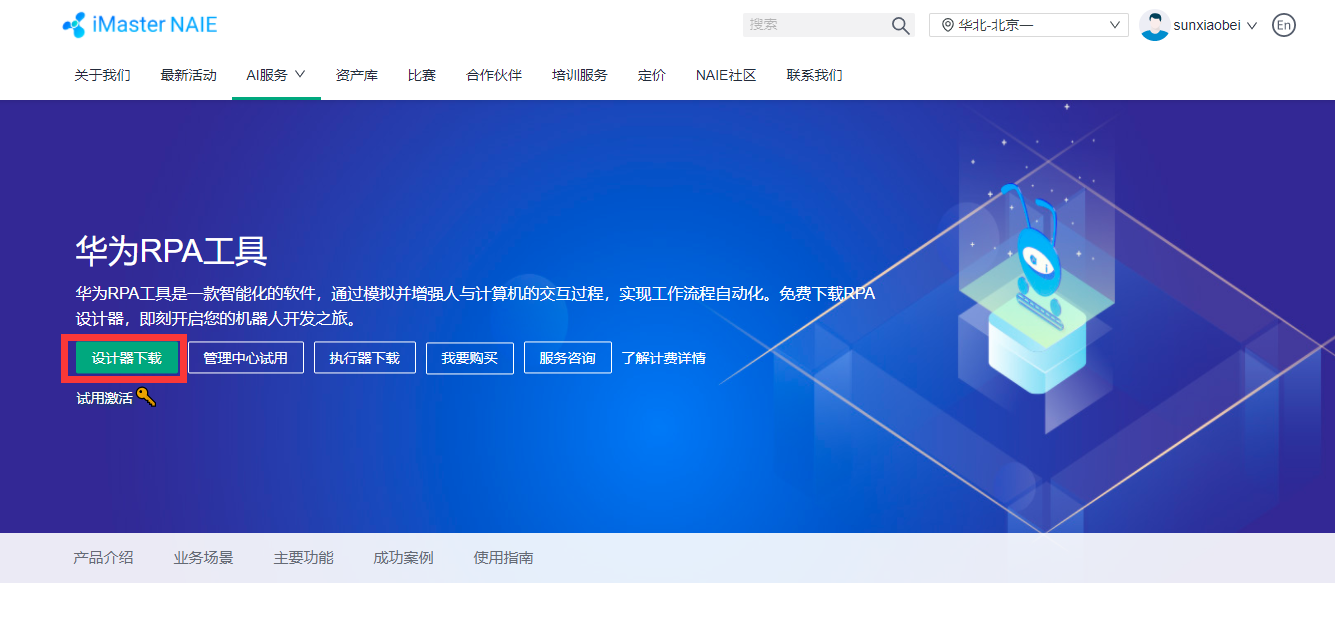The width and height of the screenshot is (1335, 637).
Task: Click the 管理中心试用 button
Action: tap(245, 358)
